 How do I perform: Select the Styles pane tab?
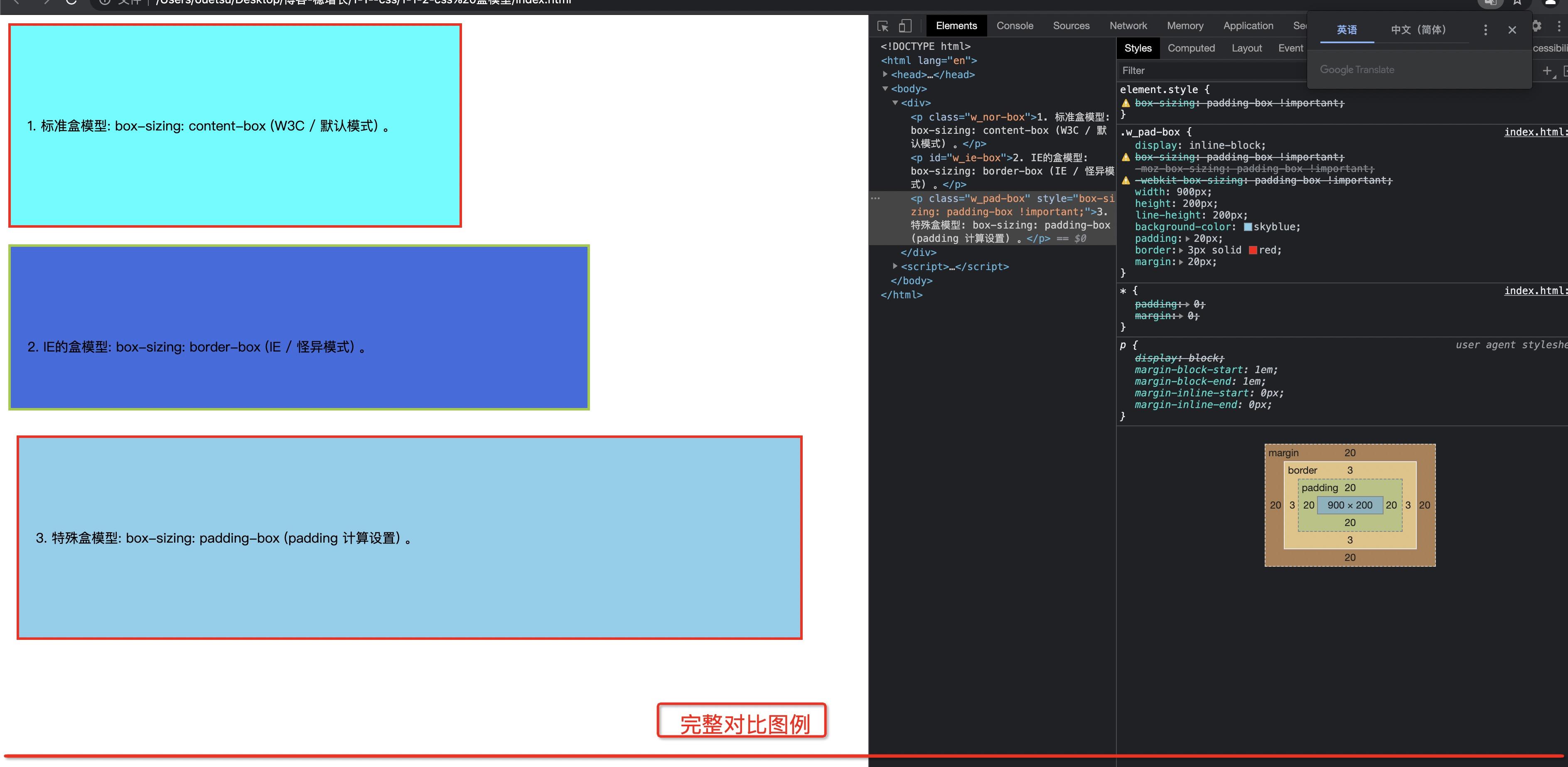pyautogui.click(x=1138, y=48)
